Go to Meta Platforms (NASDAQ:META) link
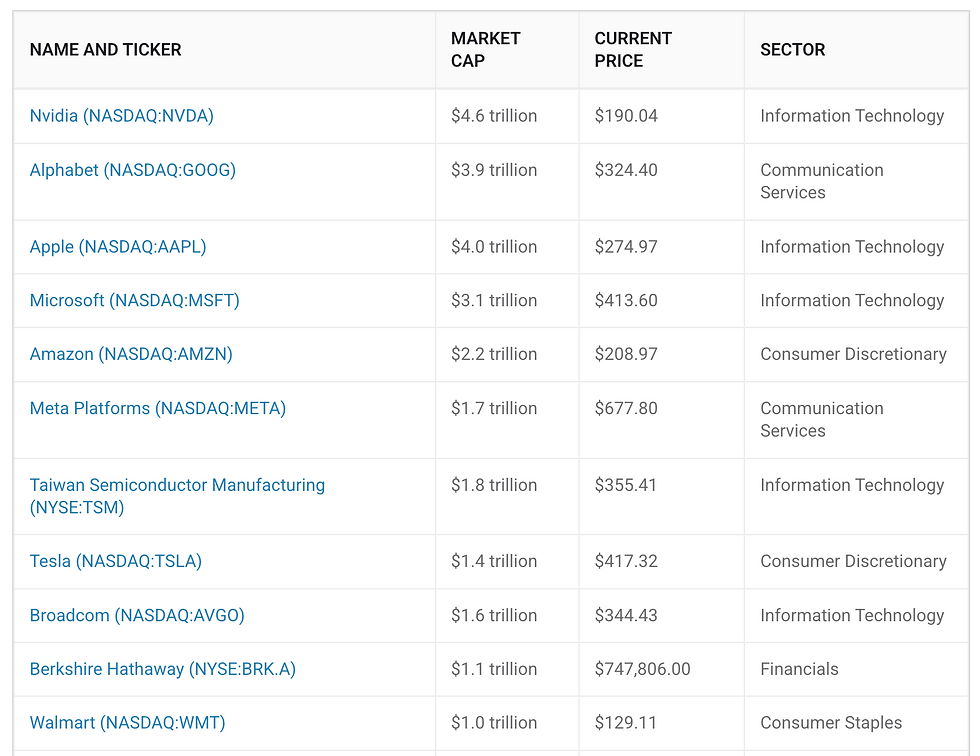Screen dimensions: 980x756 [x=158, y=409]
